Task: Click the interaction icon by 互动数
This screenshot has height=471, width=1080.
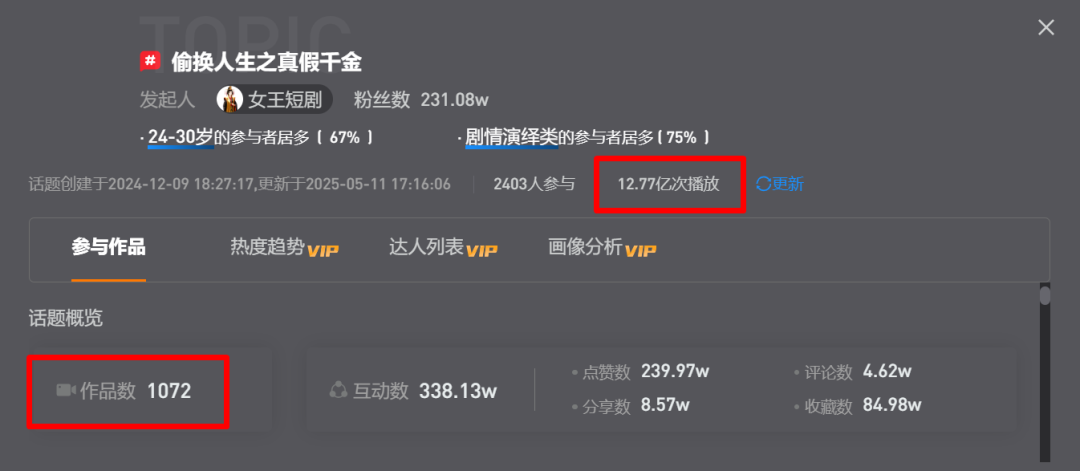Action: tap(338, 391)
